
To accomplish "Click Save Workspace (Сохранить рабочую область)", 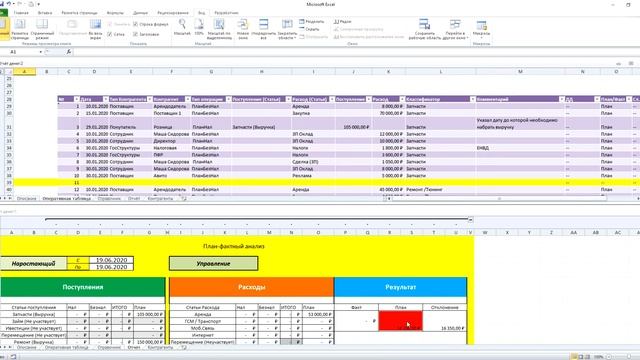I will (424, 29).
